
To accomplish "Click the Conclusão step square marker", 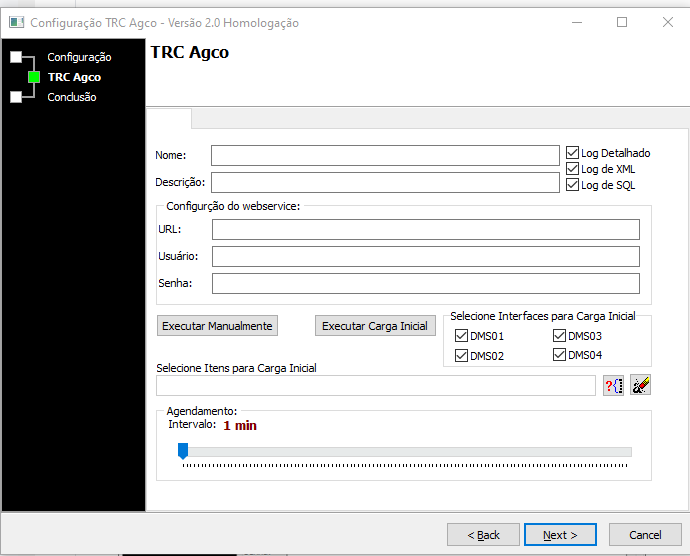I will point(16,97).
